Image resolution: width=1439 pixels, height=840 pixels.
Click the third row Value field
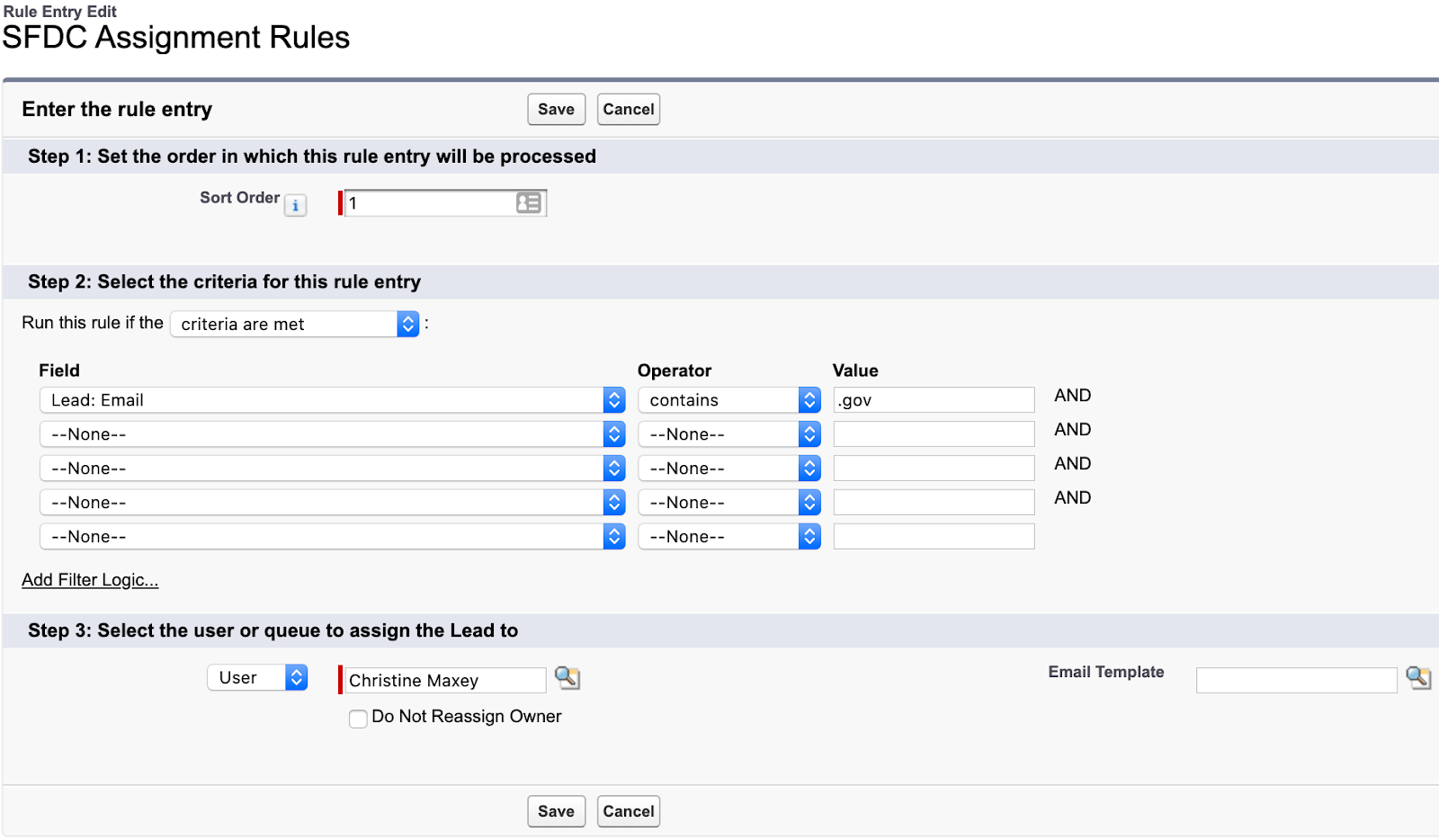pyautogui.click(x=934, y=469)
